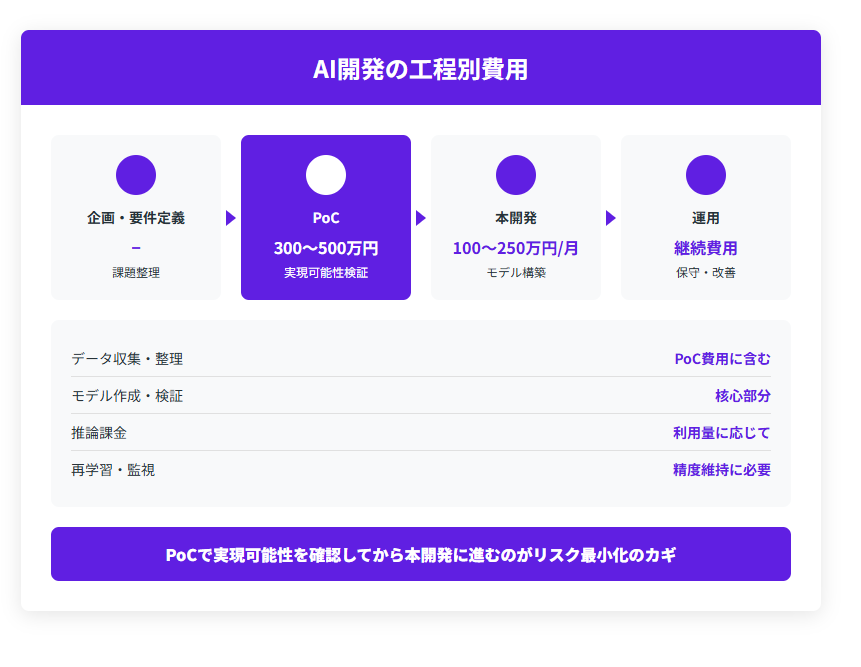Select the モデル作成・検証 row label

click(x=127, y=396)
